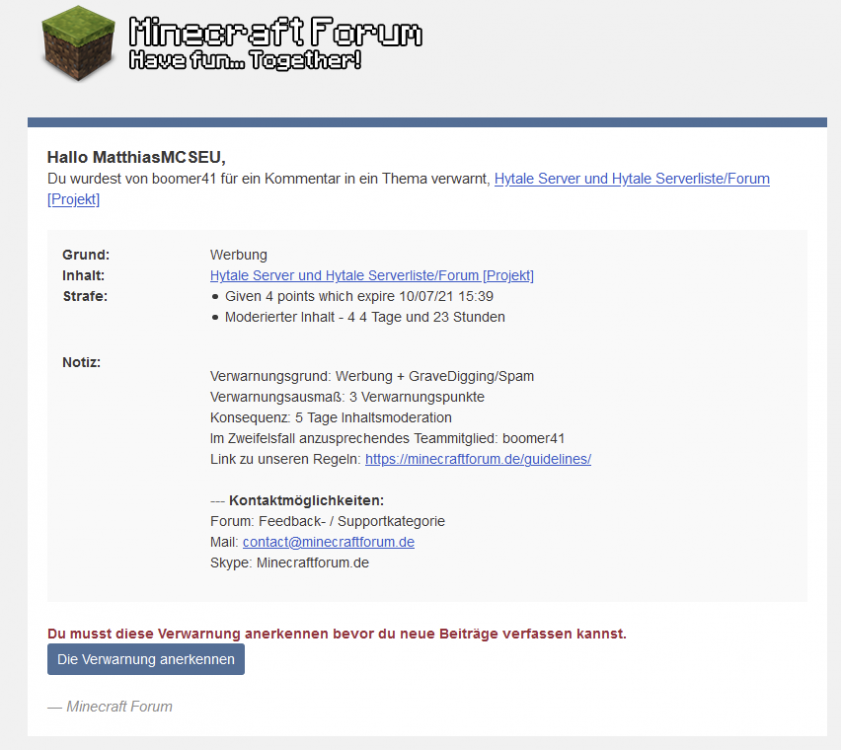Click the Given 4 points expiry line
This screenshot has height=750, width=841.
tap(359, 296)
